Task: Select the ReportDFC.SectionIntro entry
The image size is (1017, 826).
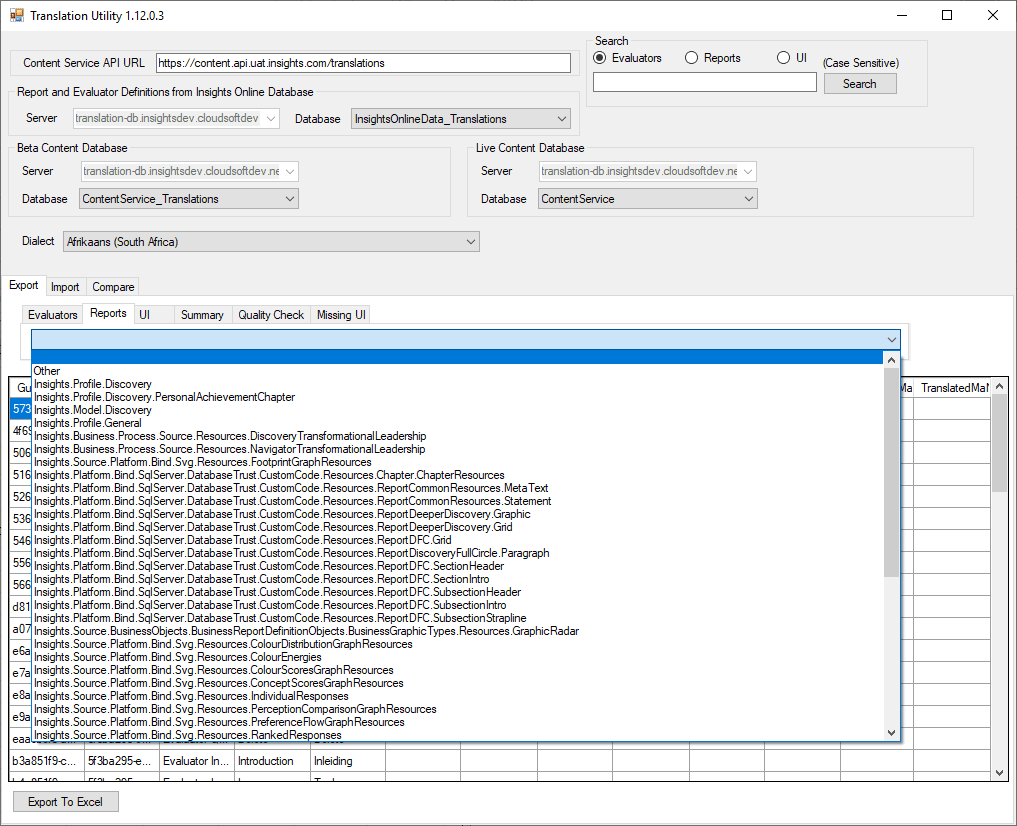Action: point(457,578)
